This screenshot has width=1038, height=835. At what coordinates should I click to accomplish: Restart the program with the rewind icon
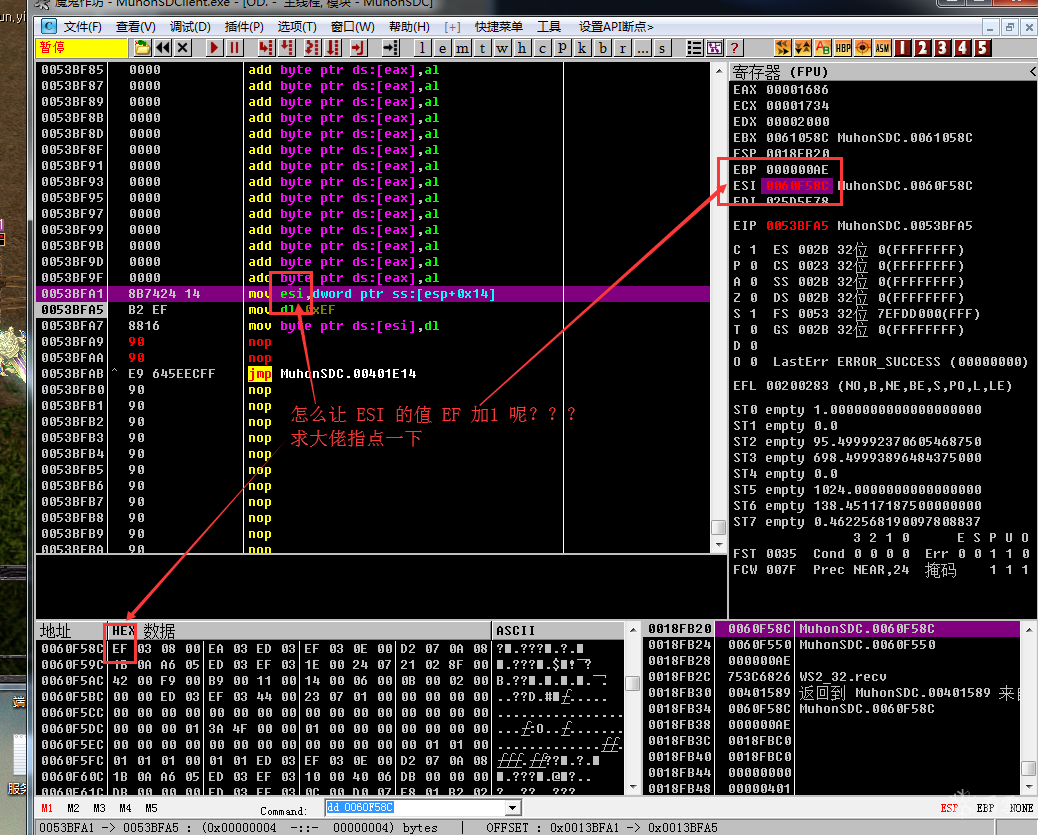(x=163, y=48)
